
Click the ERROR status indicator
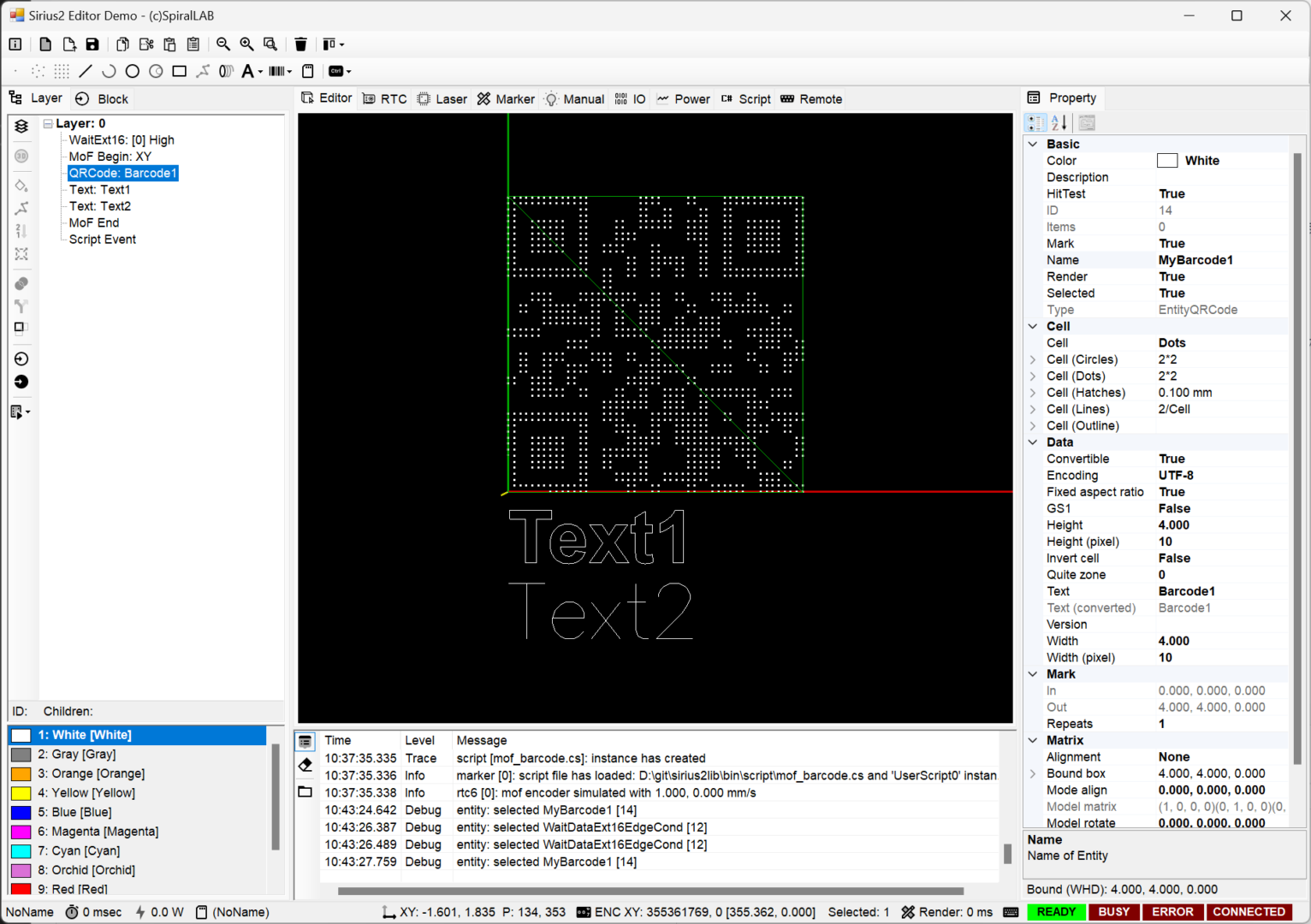click(x=1172, y=912)
